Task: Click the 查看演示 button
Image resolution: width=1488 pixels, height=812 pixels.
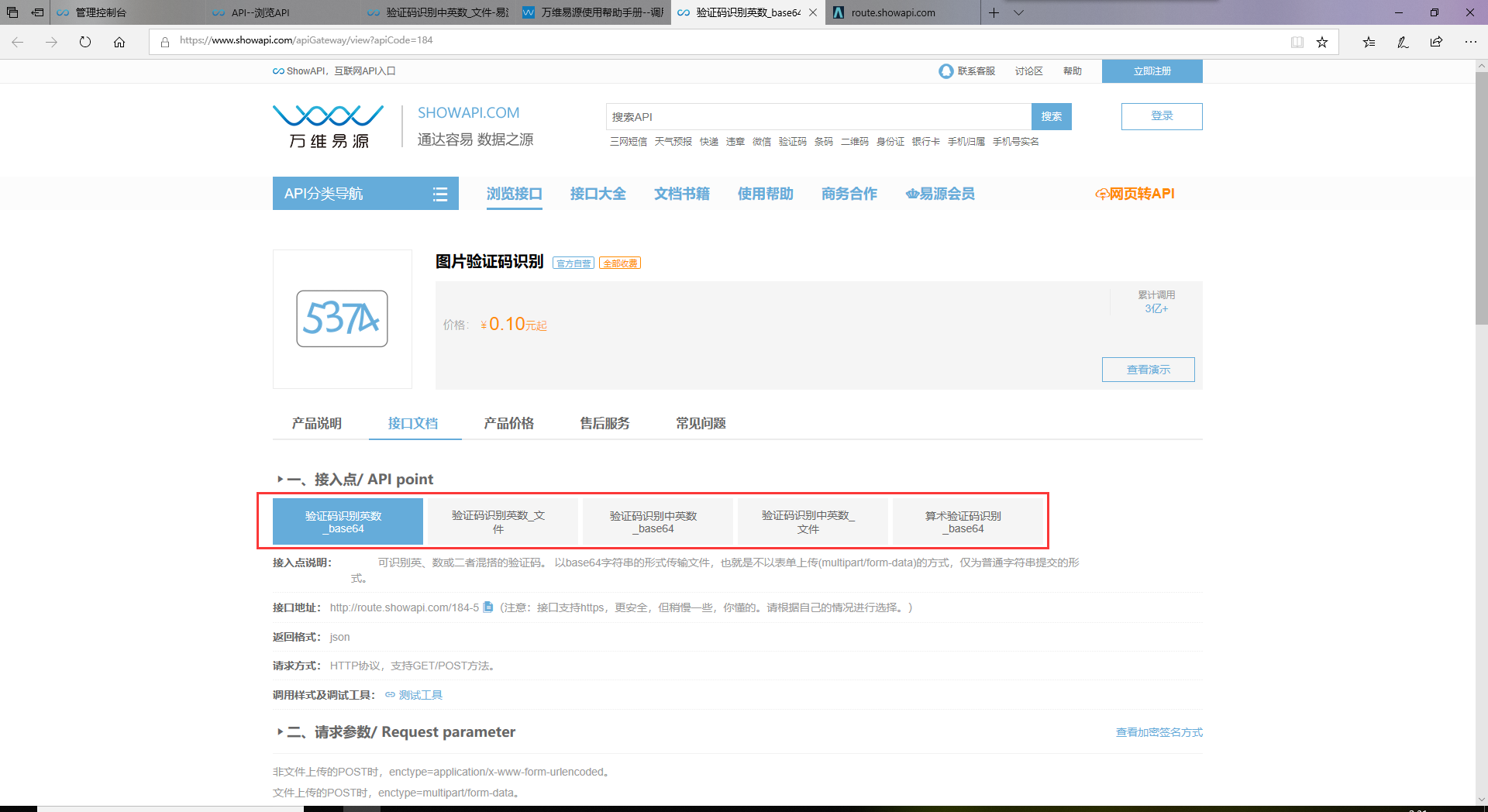Action: tap(1149, 370)
